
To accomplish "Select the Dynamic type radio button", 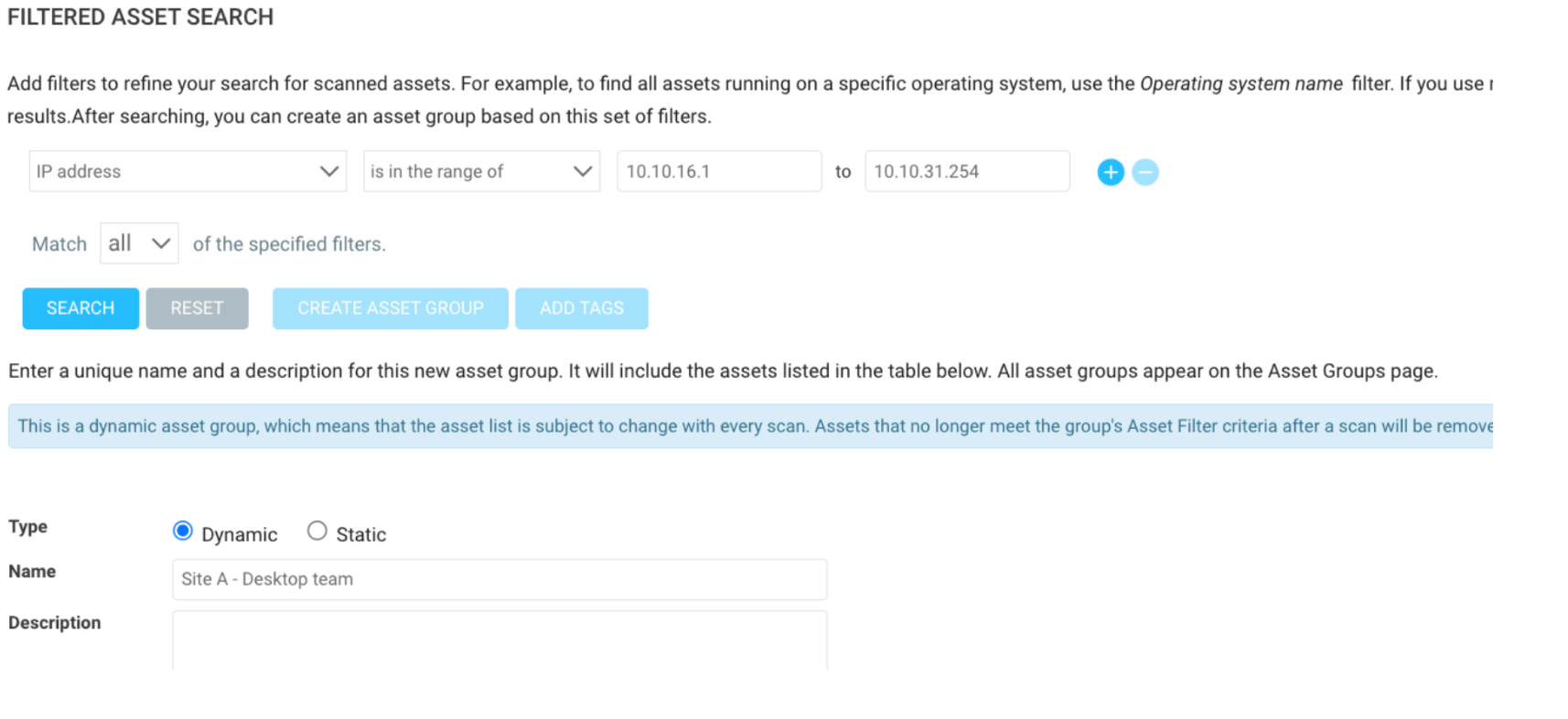I will click(183, 531).
